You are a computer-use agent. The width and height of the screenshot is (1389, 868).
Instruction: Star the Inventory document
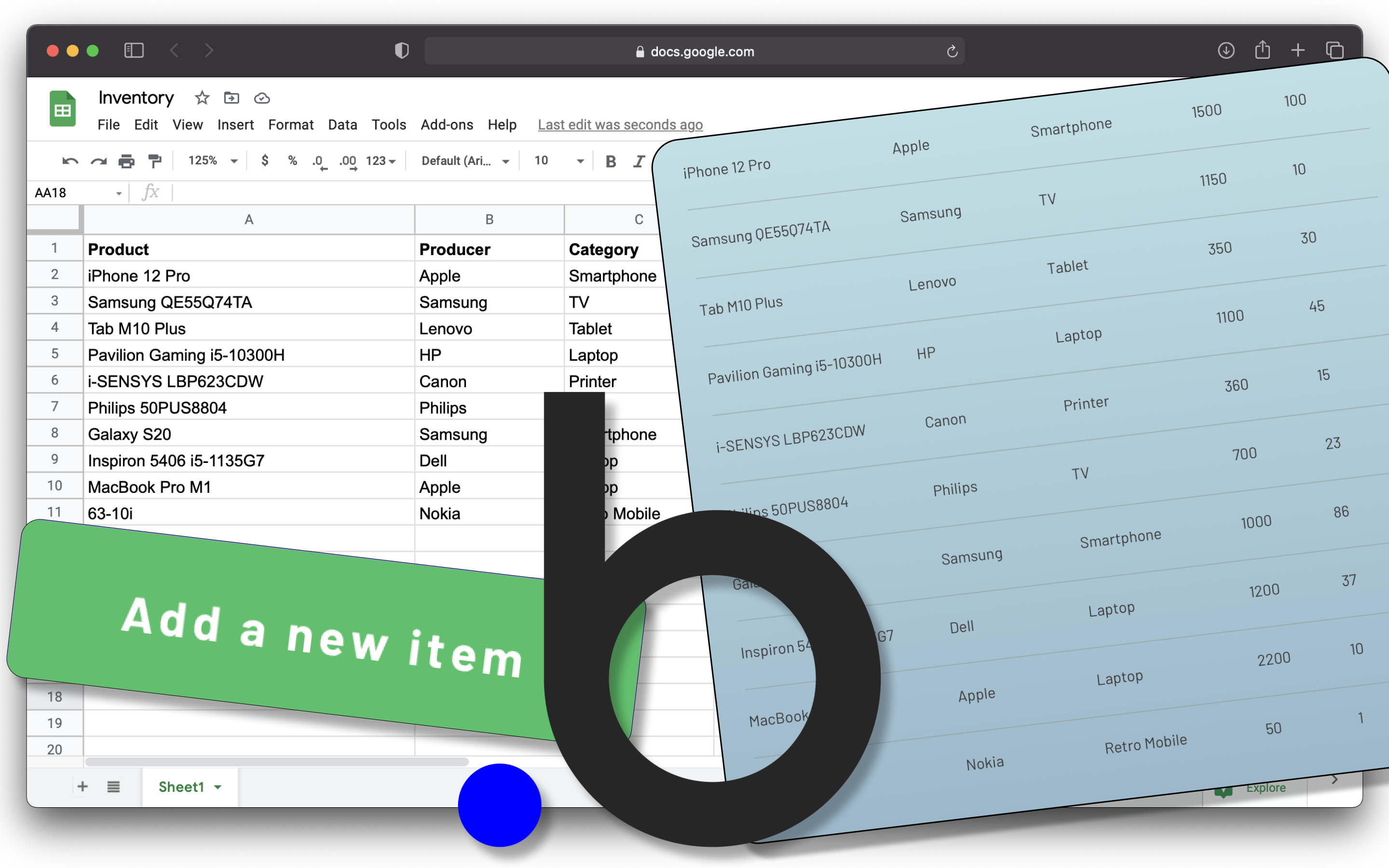(x=202, y=98)
